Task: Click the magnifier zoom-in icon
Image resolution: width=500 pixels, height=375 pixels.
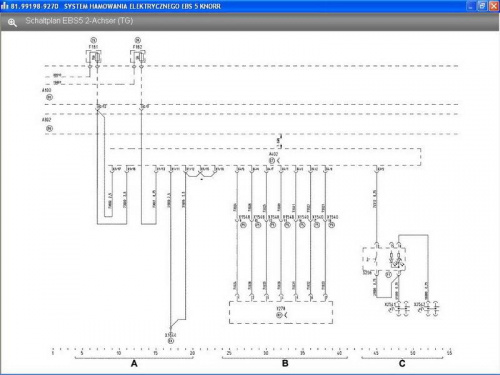Action: tap(12, 23)
